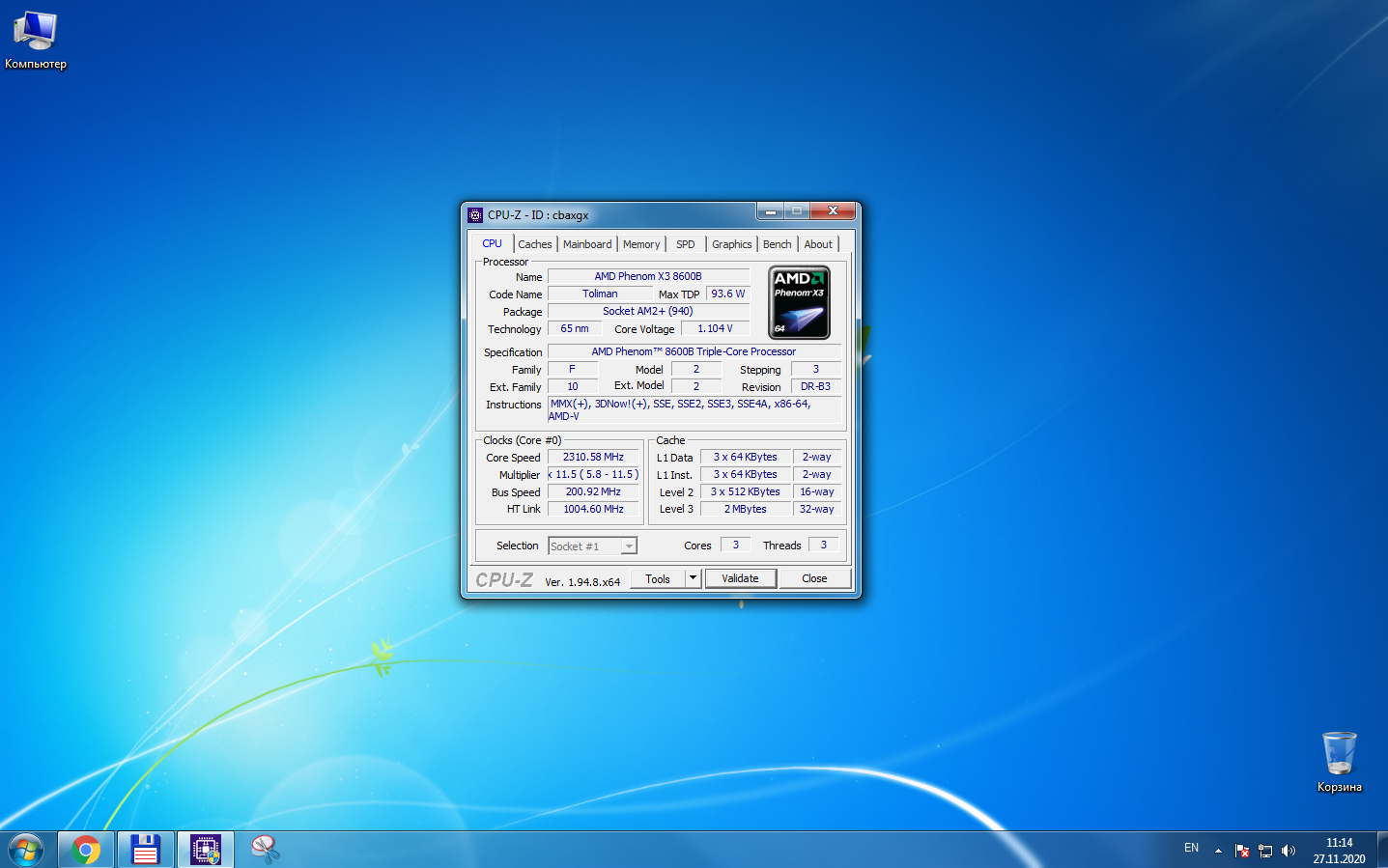Click the Specification field text

pyautogui.click(x=694, y=351)
